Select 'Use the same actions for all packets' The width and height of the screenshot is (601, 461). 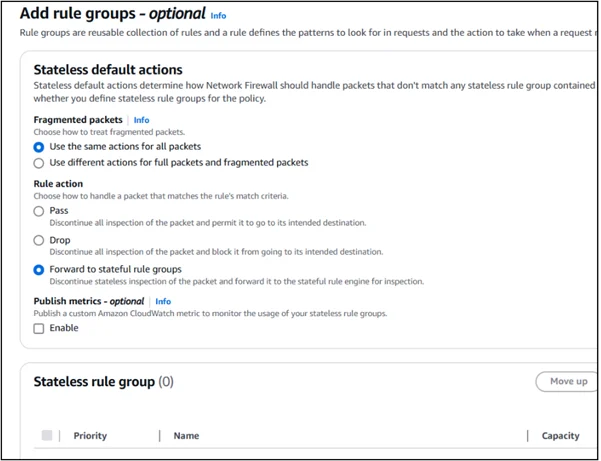tap(39, 147)
